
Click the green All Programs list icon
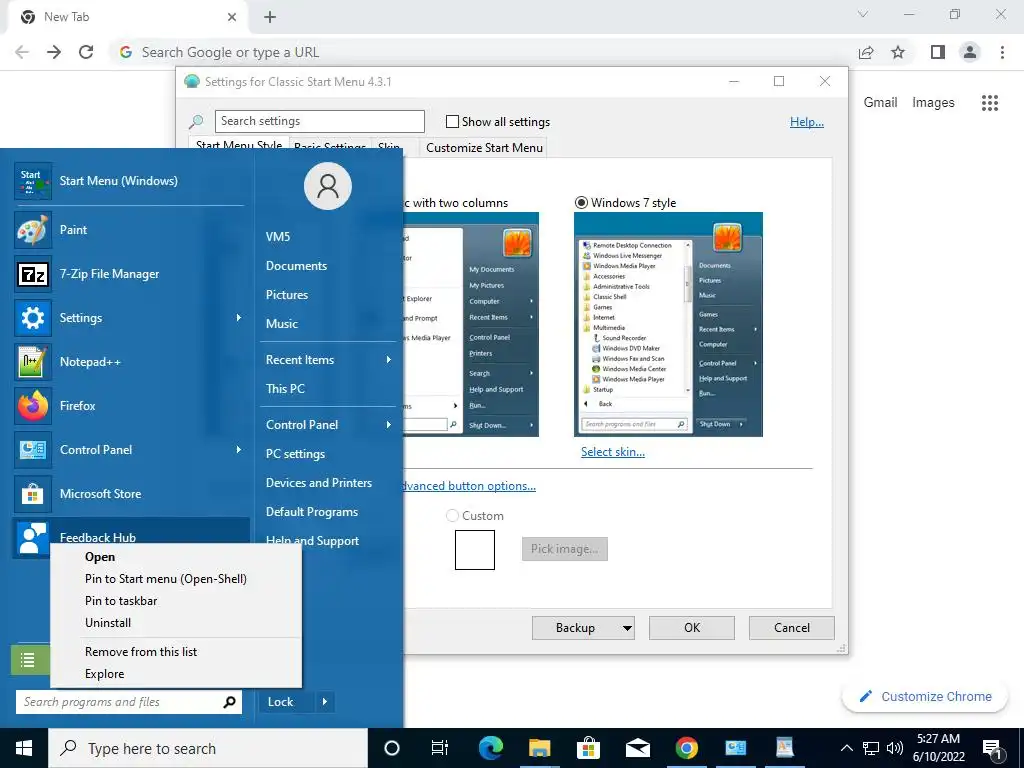[28, 660]
